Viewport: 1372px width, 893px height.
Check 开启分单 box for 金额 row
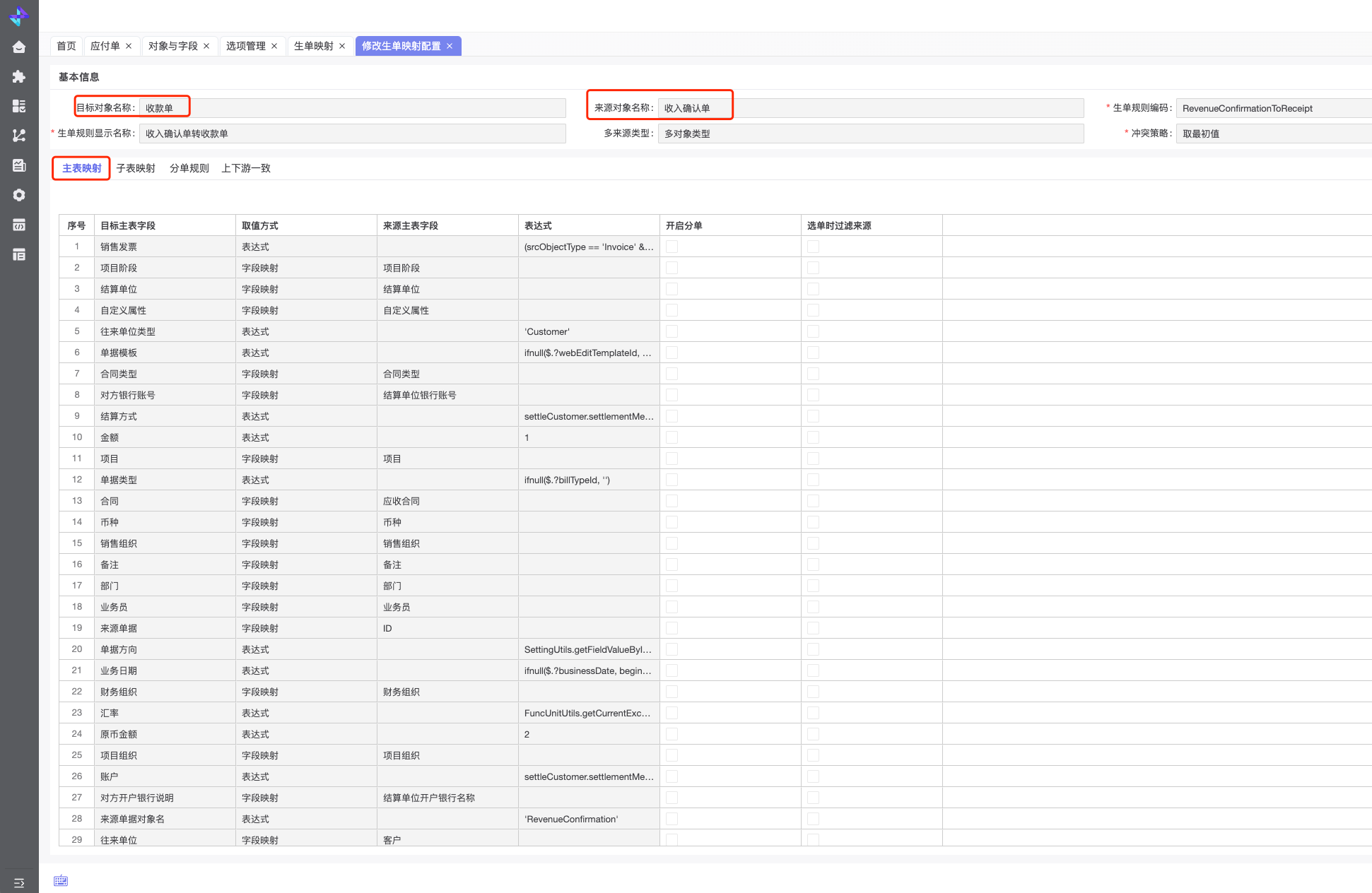click(672, 437)
